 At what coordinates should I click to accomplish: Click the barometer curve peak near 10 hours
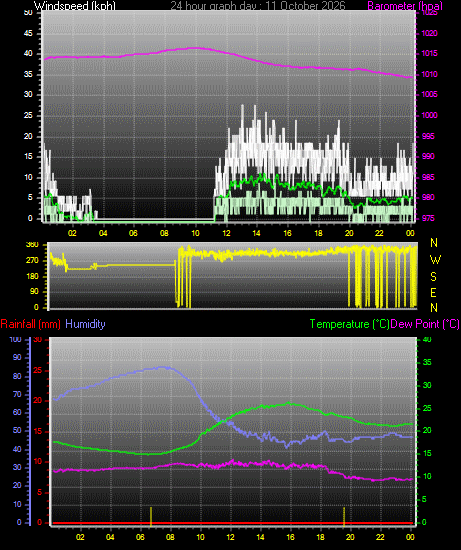pos(195,48)
